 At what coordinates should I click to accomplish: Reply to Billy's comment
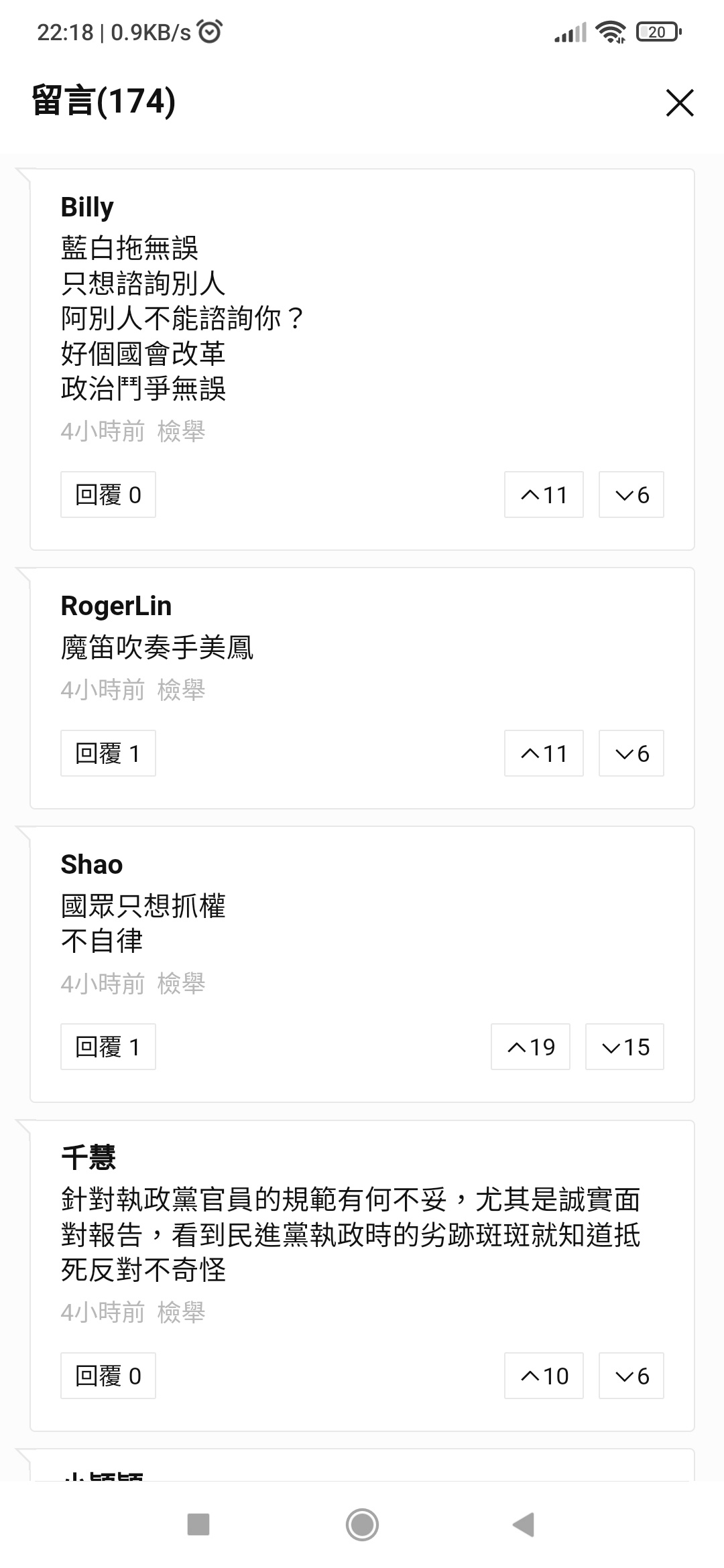[x=108, y=495]
